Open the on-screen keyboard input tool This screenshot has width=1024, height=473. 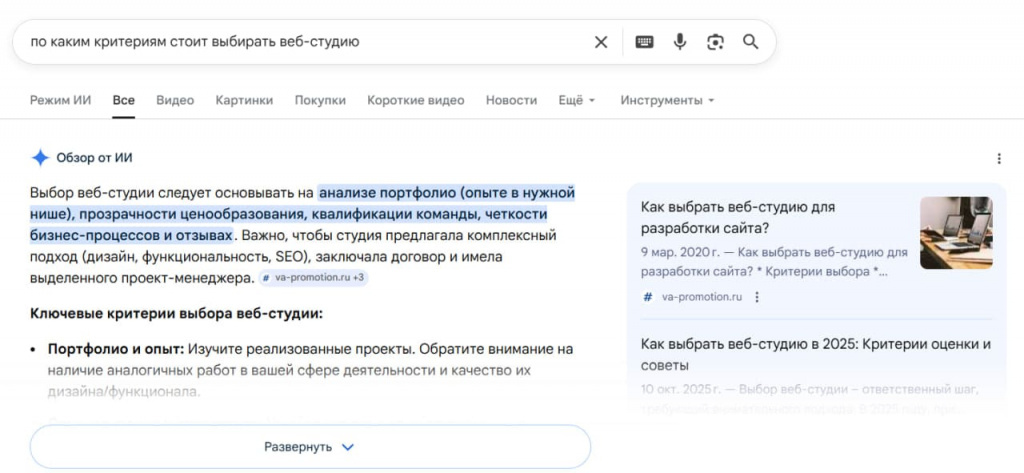645,42
